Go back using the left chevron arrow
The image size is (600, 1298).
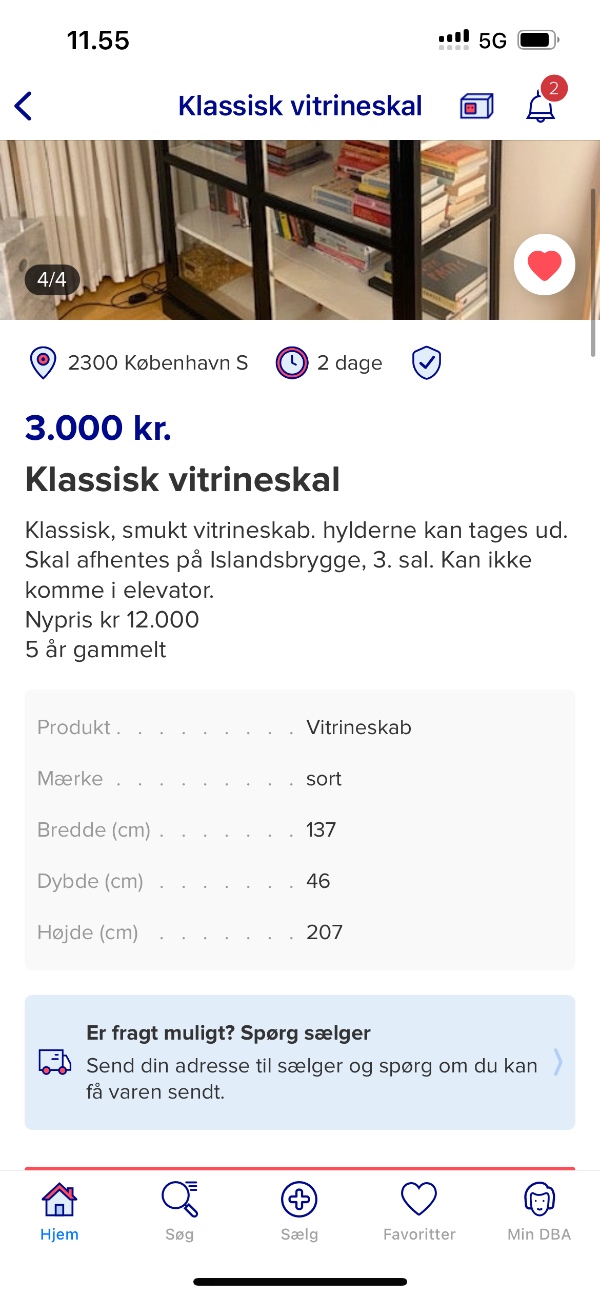pos(23,105)
